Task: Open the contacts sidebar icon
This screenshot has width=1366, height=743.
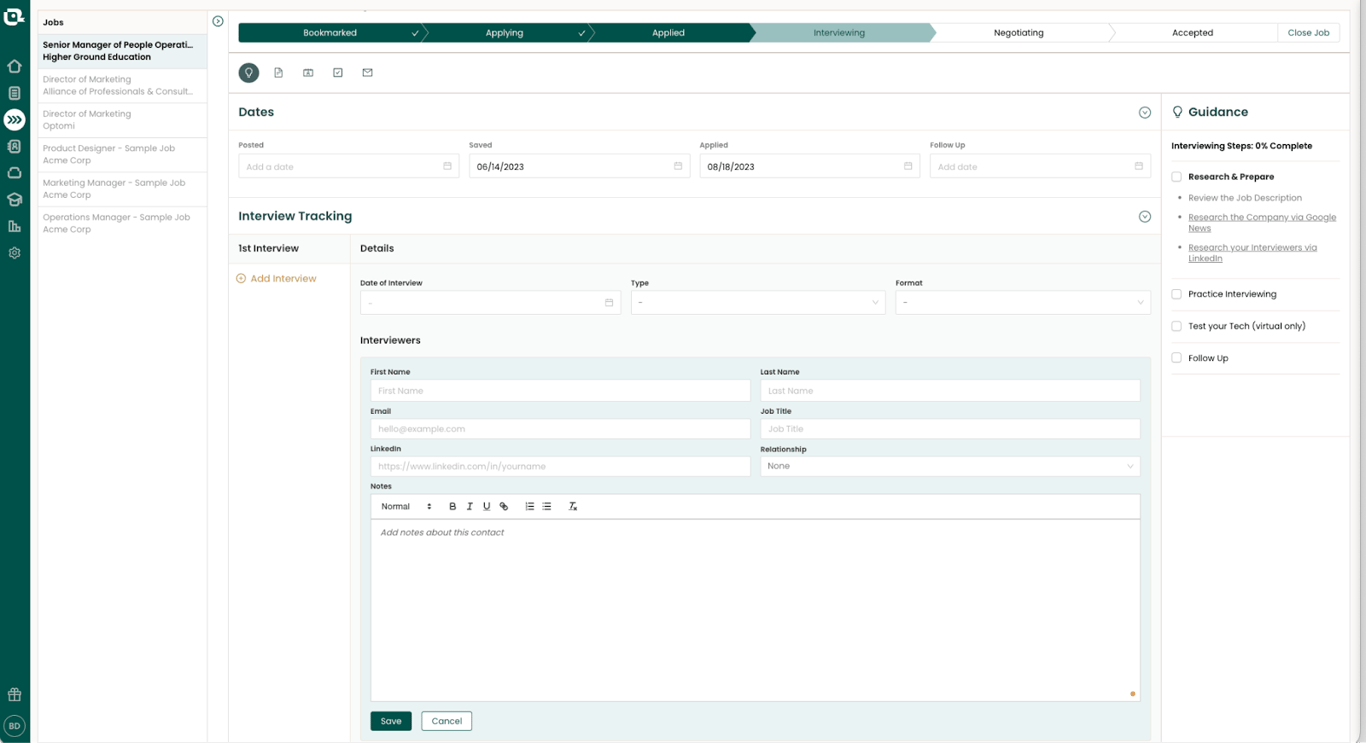Action: (x=14, y=146)
